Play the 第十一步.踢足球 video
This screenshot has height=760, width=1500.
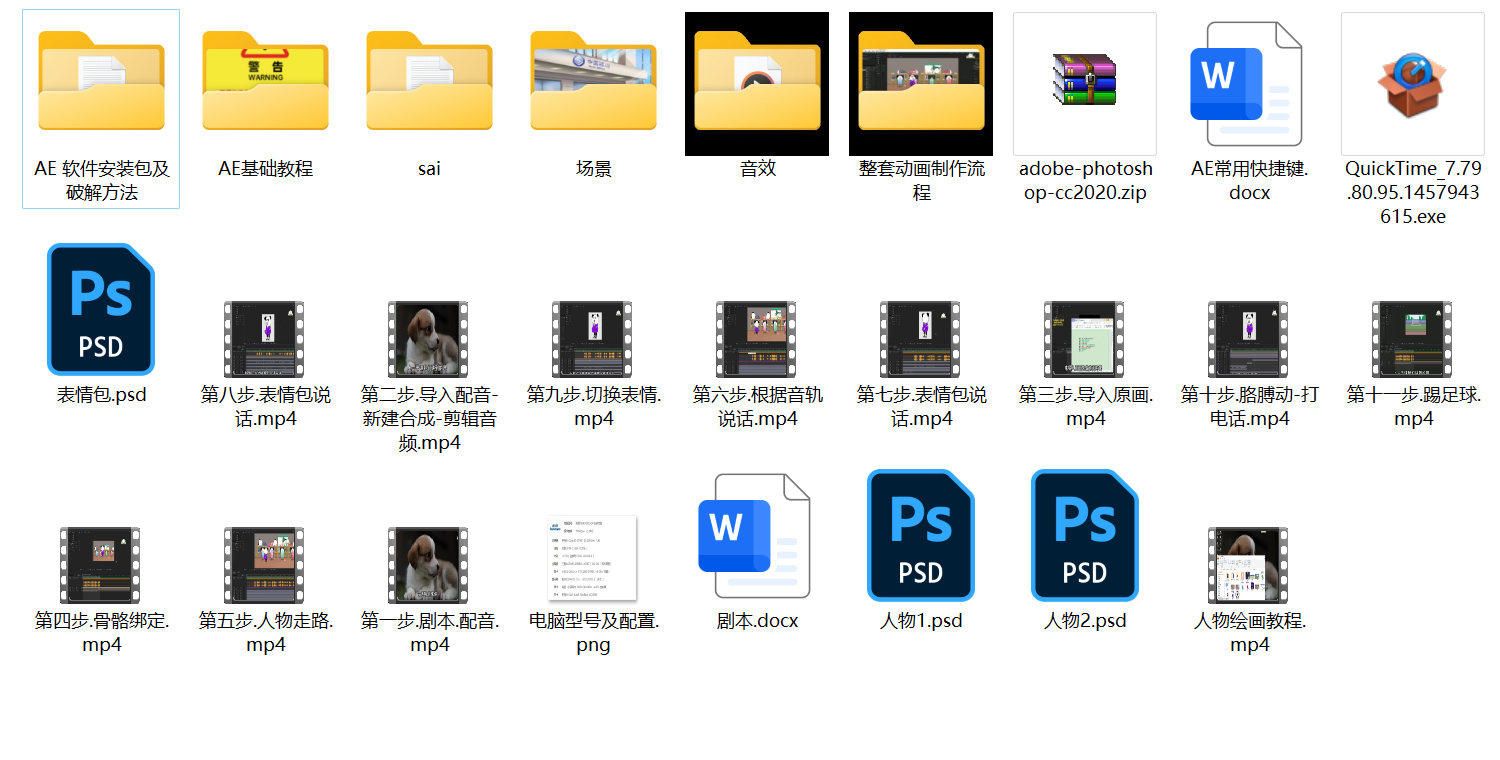1413,337
